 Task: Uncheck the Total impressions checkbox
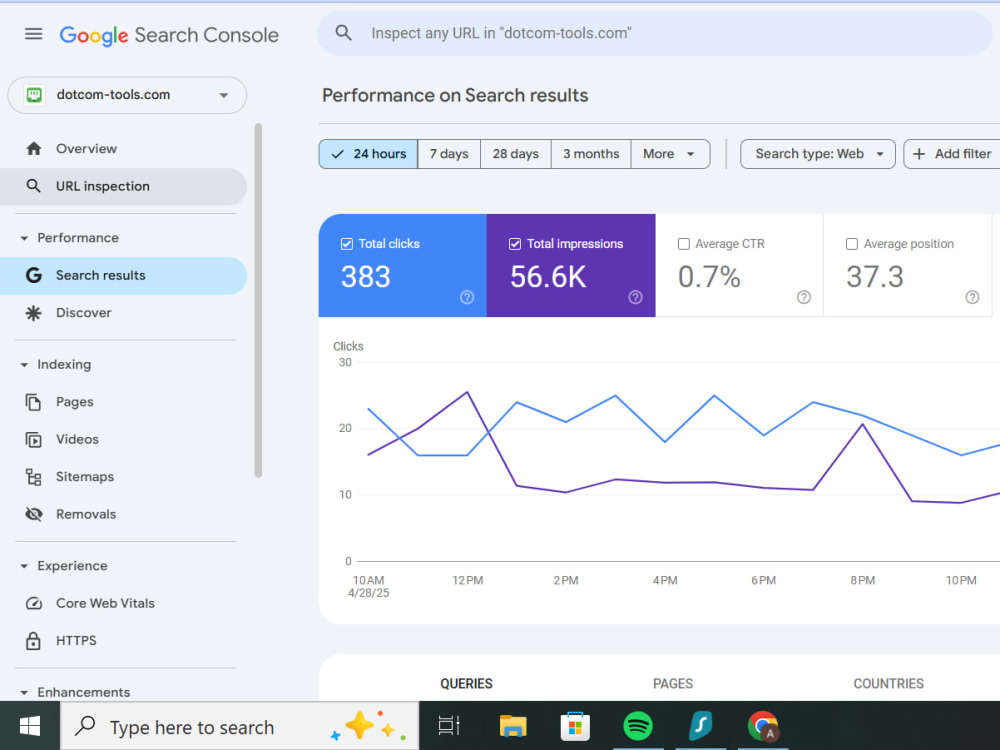[x=515, y=244]
